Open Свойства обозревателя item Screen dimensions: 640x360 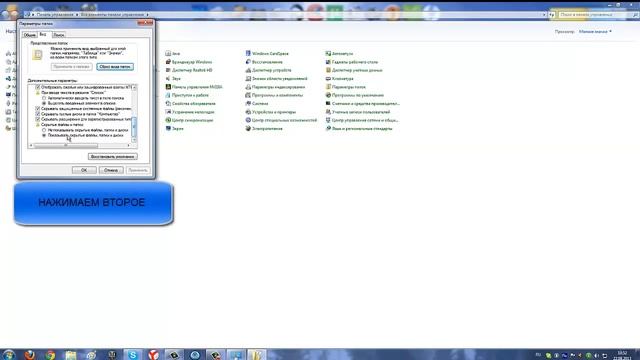pos(190,104)
